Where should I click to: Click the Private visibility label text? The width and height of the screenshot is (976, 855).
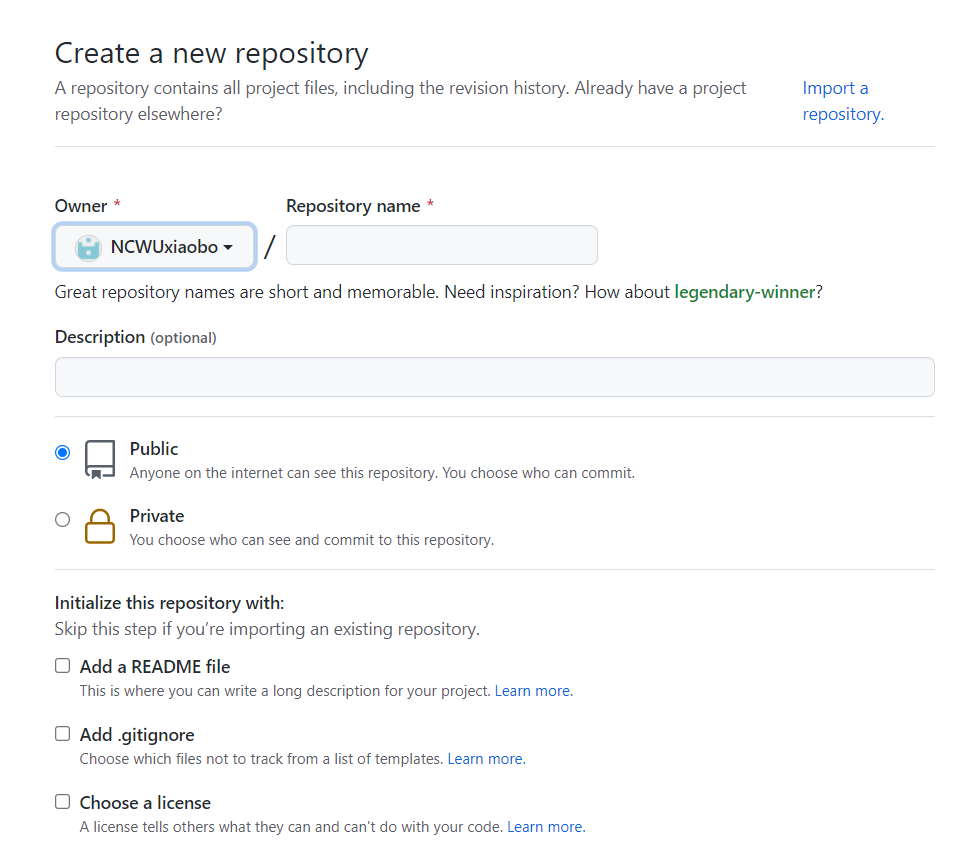click(x=157, y=516)
